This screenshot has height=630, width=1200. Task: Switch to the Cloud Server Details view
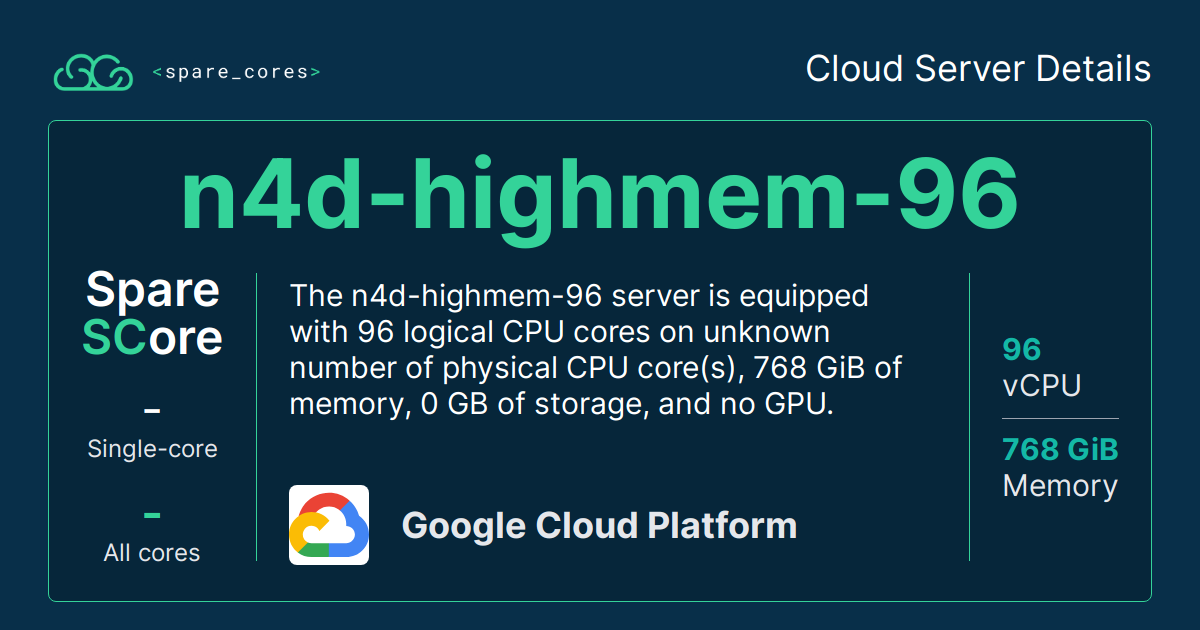(x=979, y=69)
